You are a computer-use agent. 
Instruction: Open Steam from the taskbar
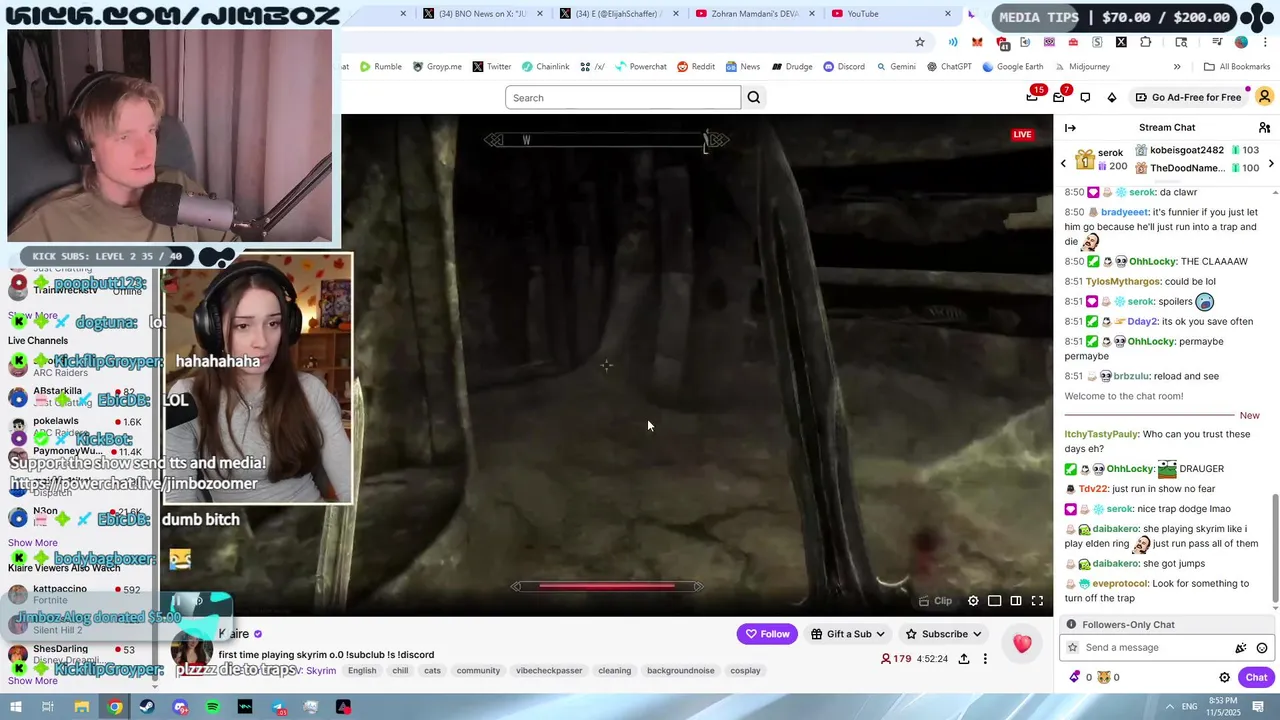tap(147, 707)
